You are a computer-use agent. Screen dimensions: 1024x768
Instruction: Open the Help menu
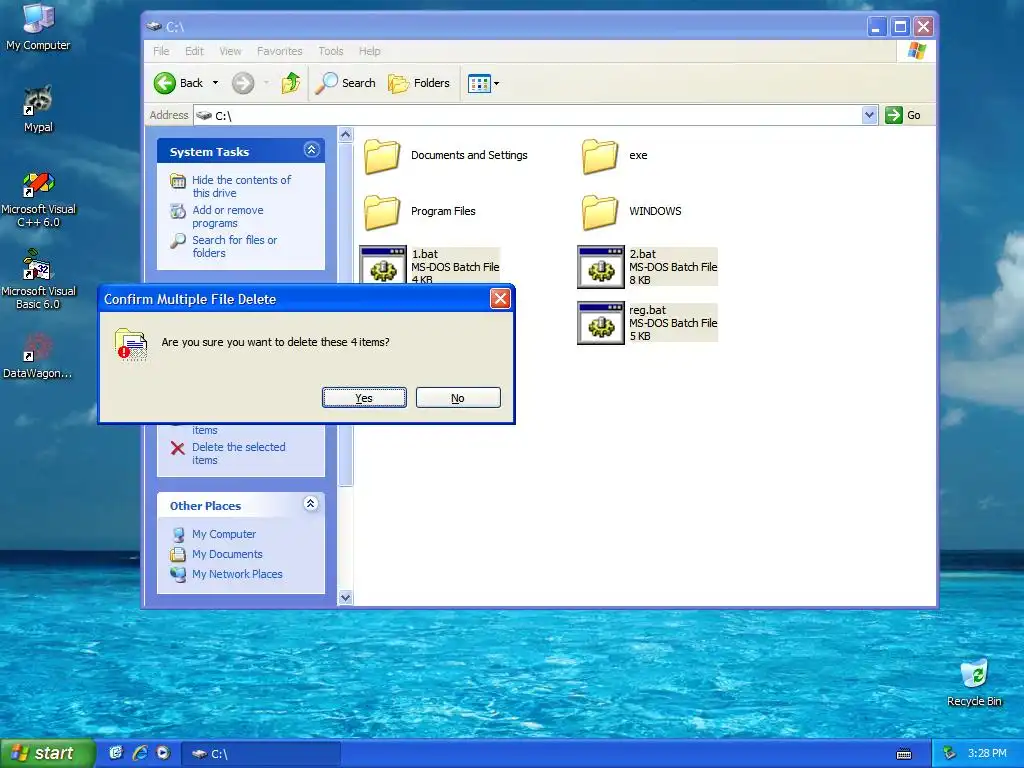tap(369, 51)
